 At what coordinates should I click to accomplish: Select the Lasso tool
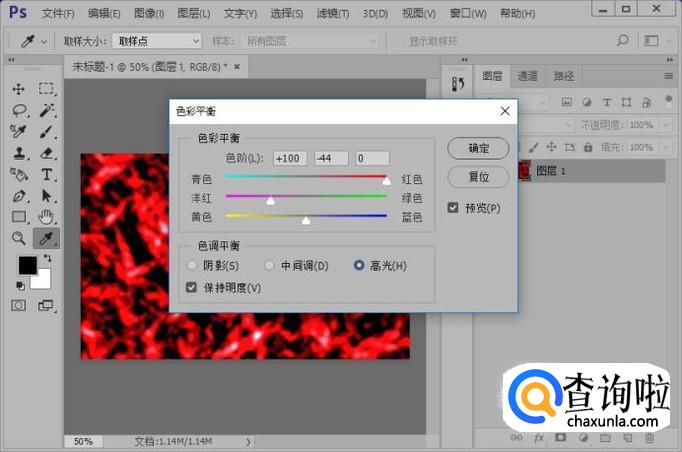19,110
